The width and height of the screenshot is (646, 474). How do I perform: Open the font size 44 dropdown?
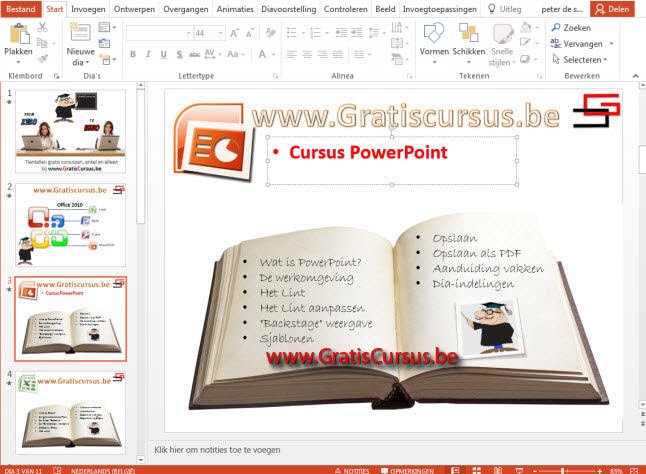pyautogui.click(x=221, y=33)
